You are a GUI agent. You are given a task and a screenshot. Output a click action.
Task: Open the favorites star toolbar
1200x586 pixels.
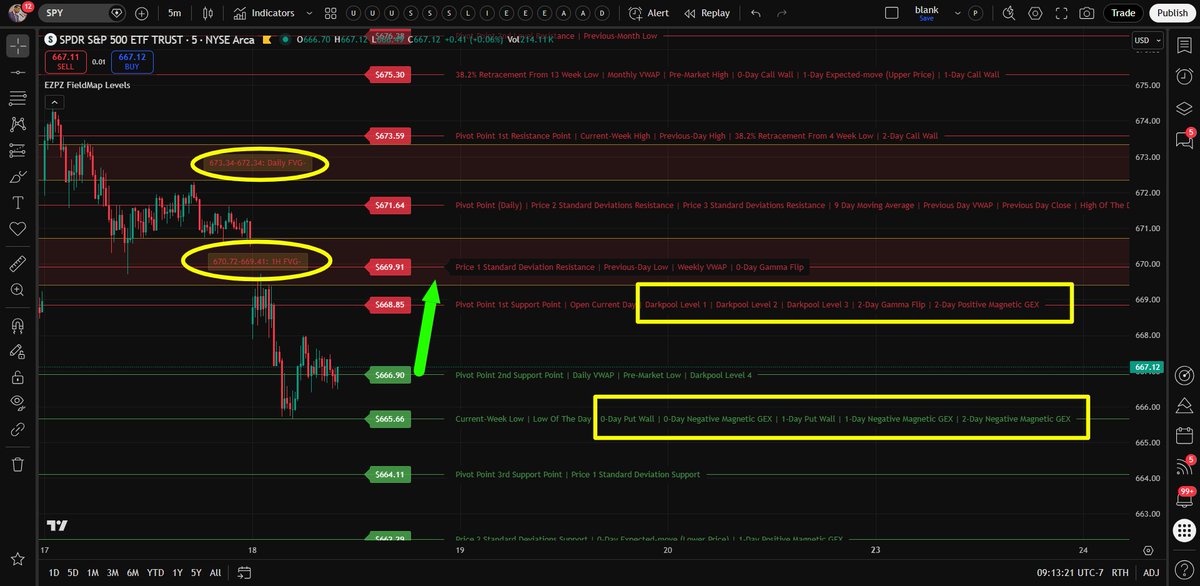tap(17, 557)
